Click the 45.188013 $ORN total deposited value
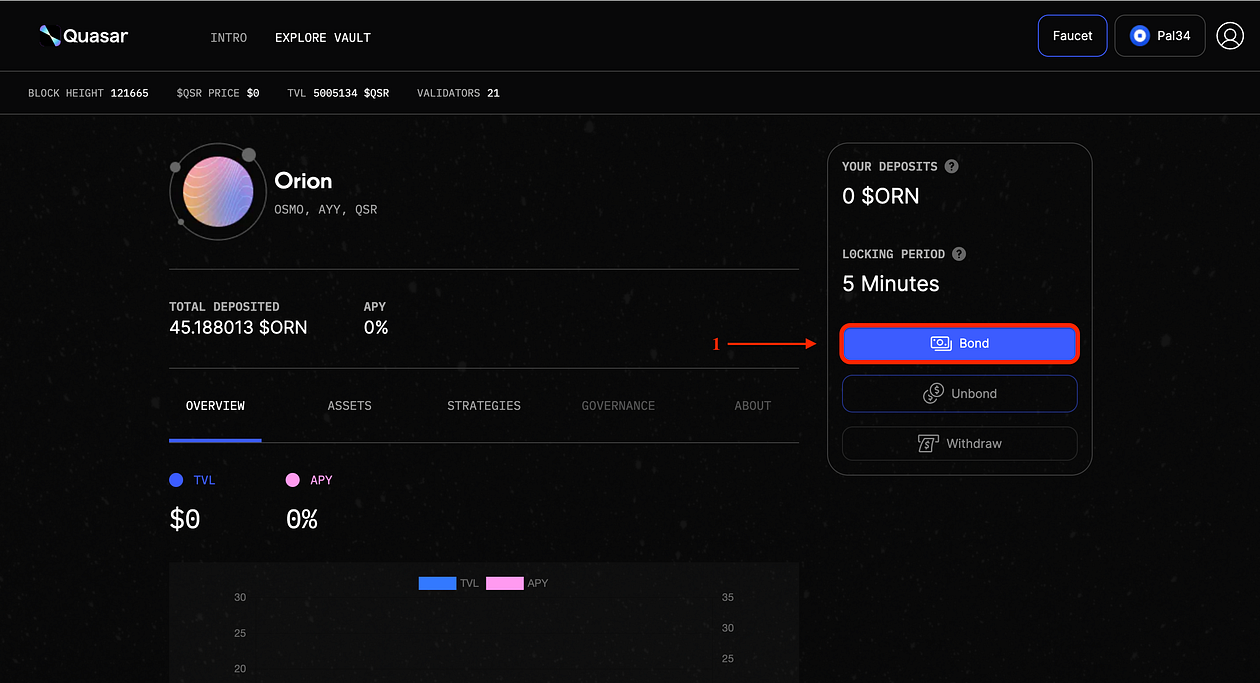1260x683 pixels. [x=238, y=327]
